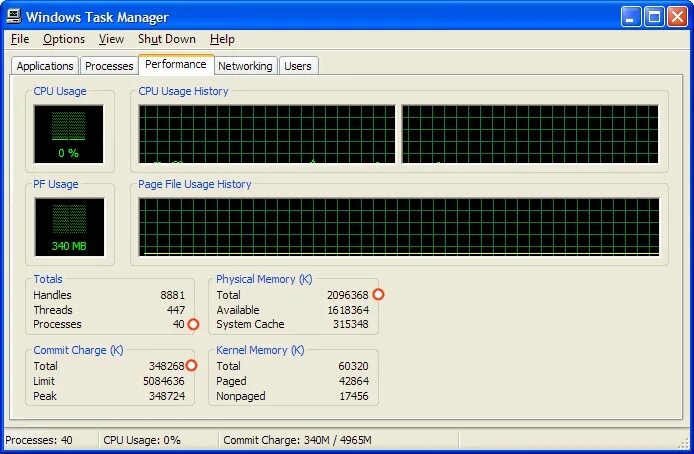Click the 'Physical Memory (K)' group heading
This screenshot has height=454, width=694.
point(264,279)
